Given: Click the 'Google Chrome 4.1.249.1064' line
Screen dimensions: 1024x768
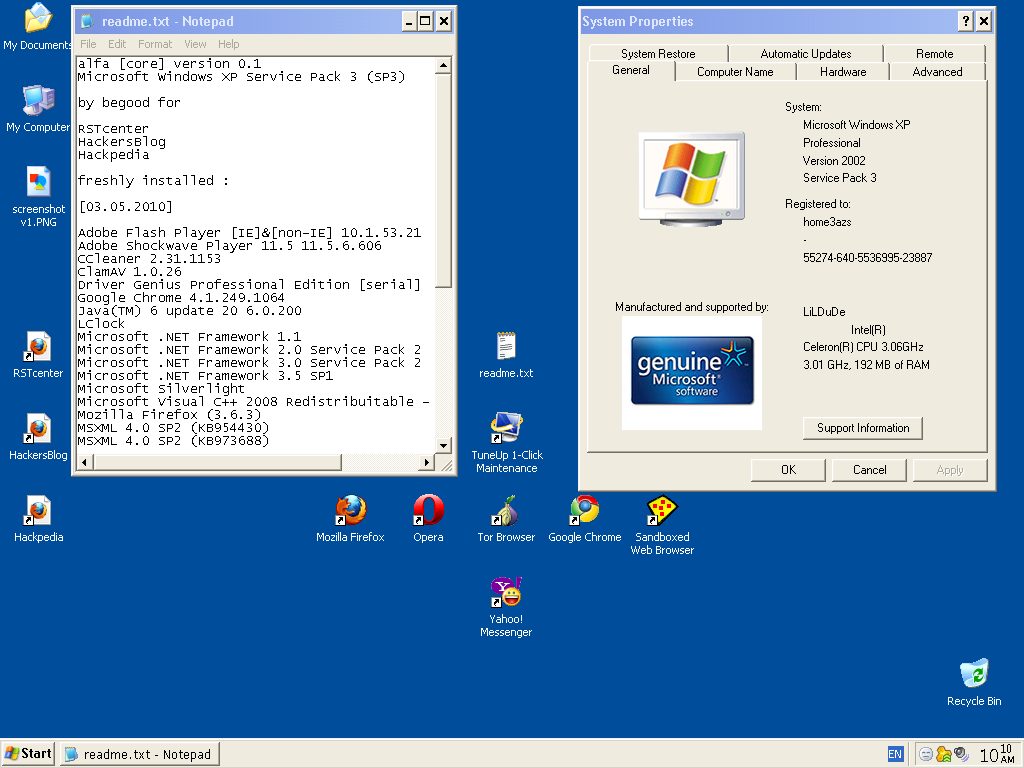Looking at the screenshot, I should (x=181, y=298).
